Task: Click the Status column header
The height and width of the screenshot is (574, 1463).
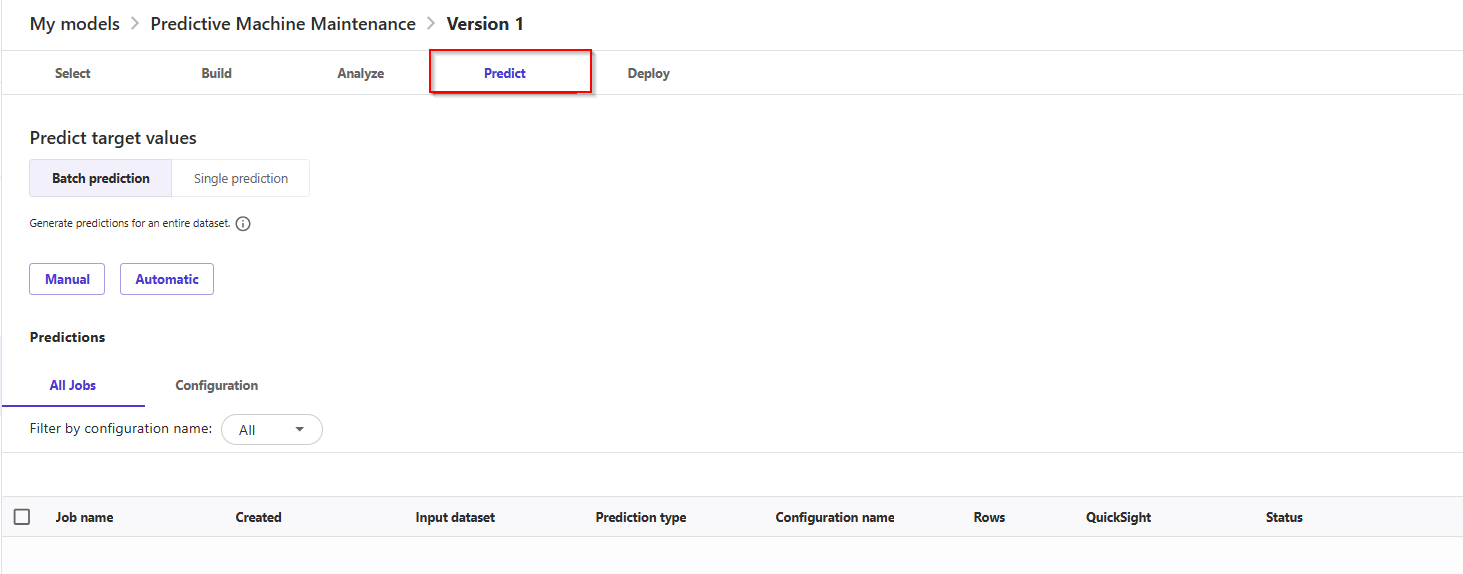Action: pyautogui.click(x=1284, y=517)
